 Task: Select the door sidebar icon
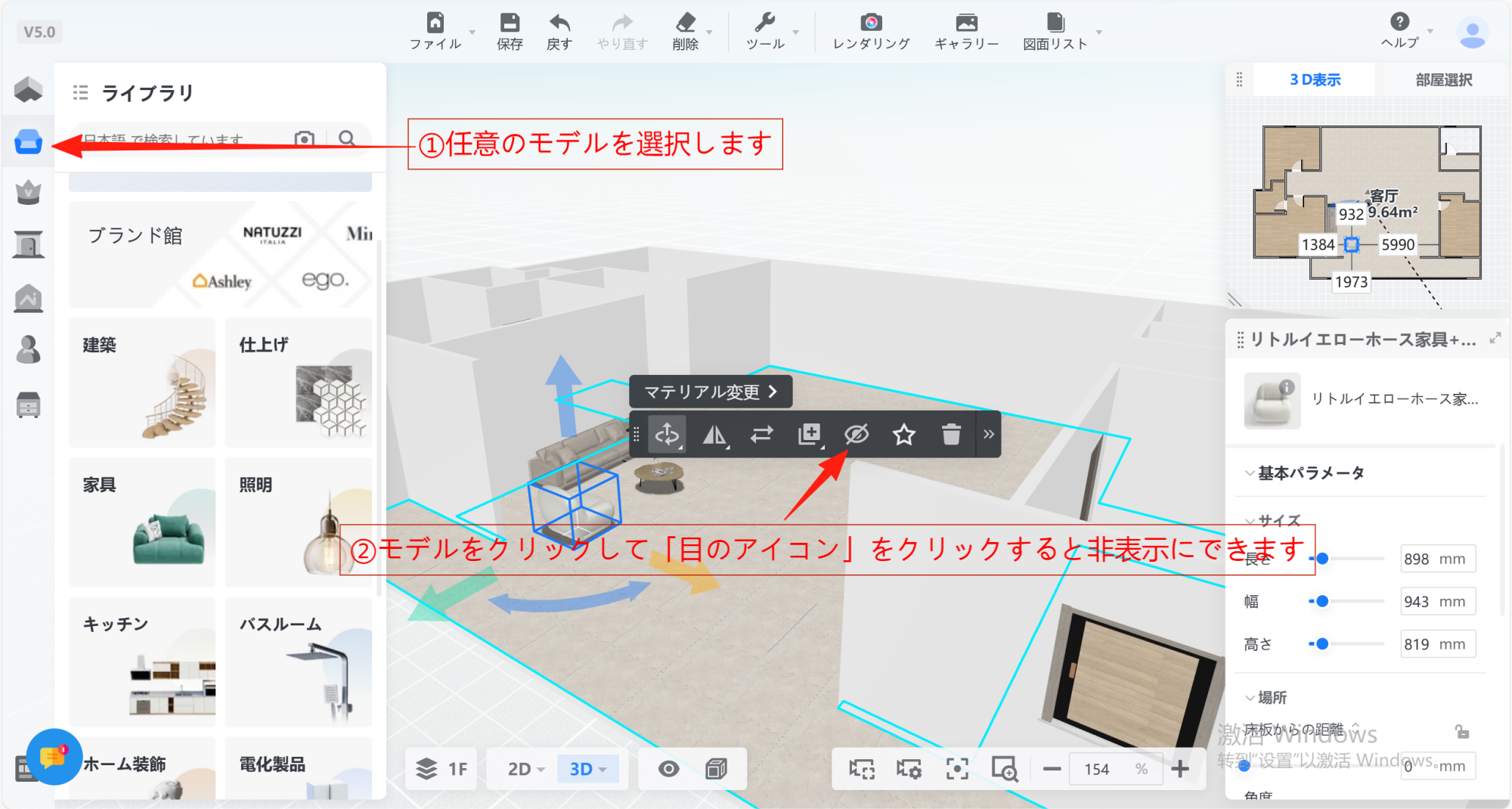point(28,245)
